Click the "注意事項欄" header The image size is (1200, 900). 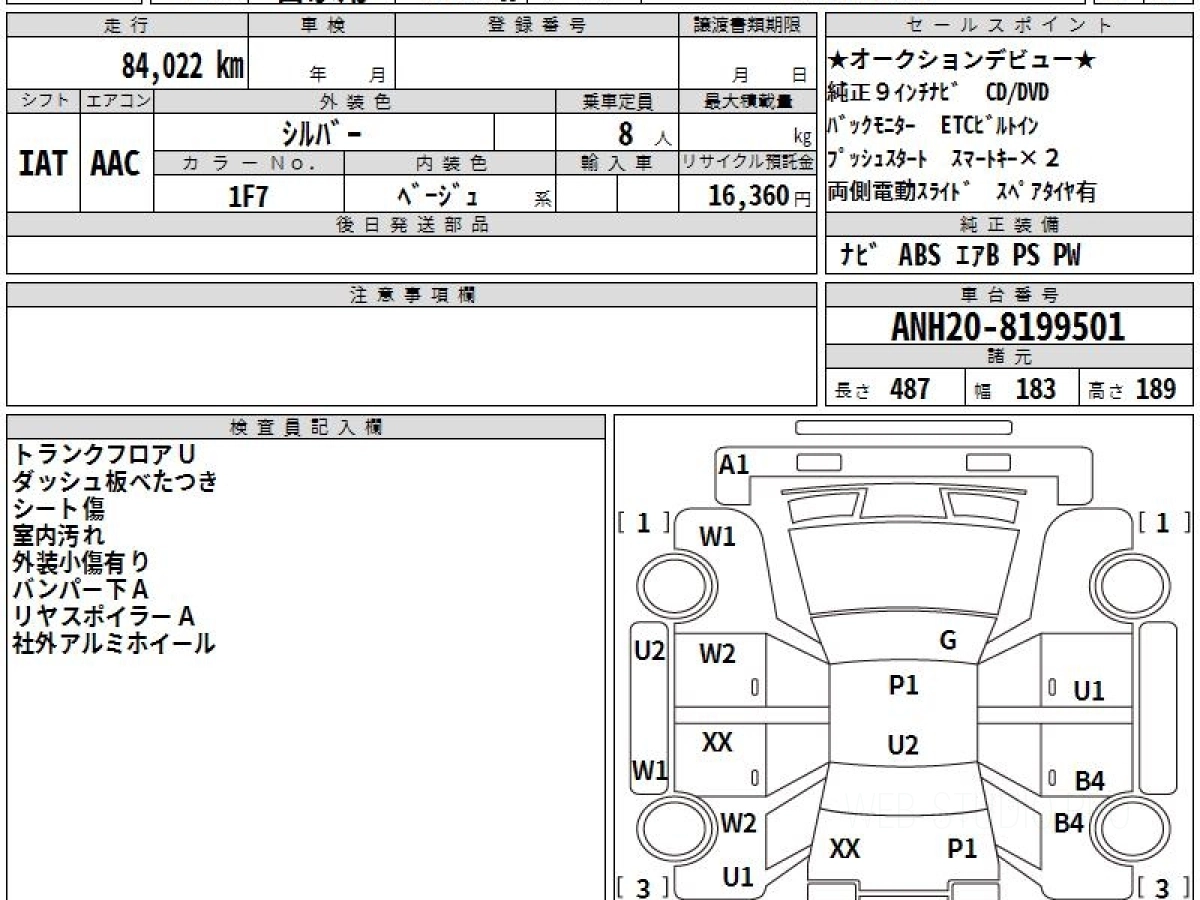413,295
